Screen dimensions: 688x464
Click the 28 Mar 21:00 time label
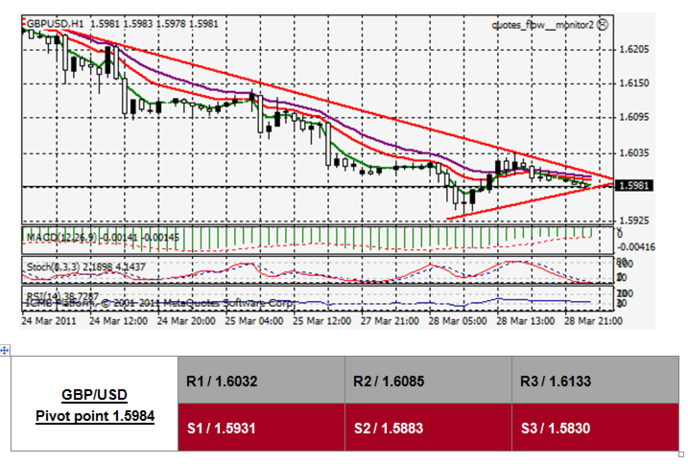tap(593, 321)
